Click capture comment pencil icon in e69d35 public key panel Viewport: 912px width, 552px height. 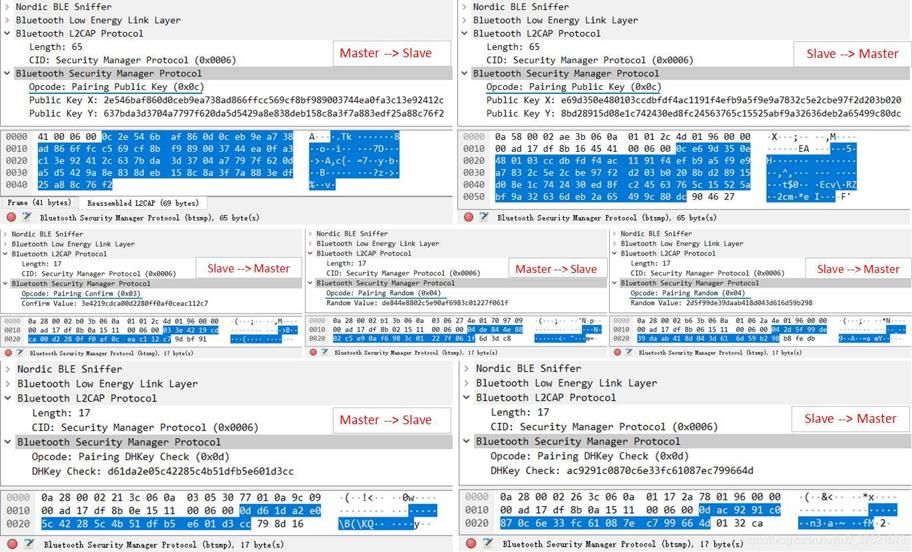tap(483, 217)
